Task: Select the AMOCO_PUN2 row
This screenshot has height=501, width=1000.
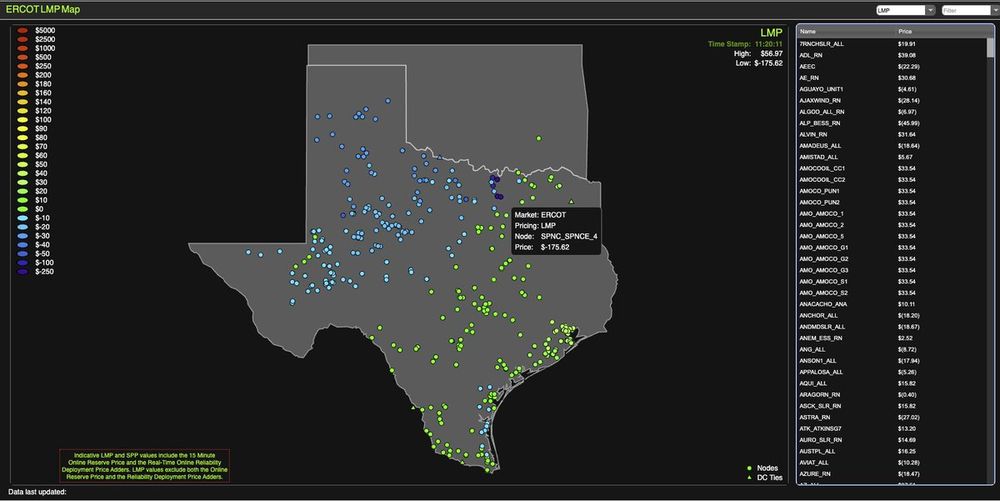Action: [x=892, y=202]
